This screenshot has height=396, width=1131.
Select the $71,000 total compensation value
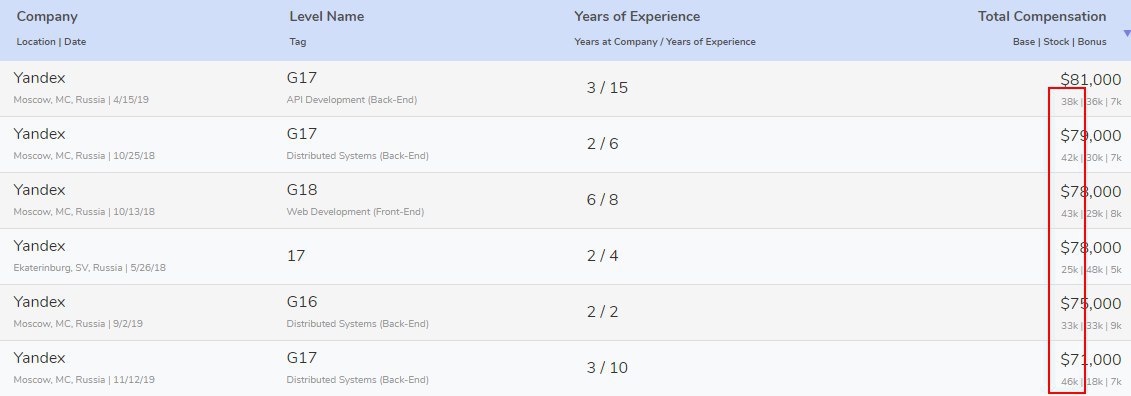point(1091,360)
